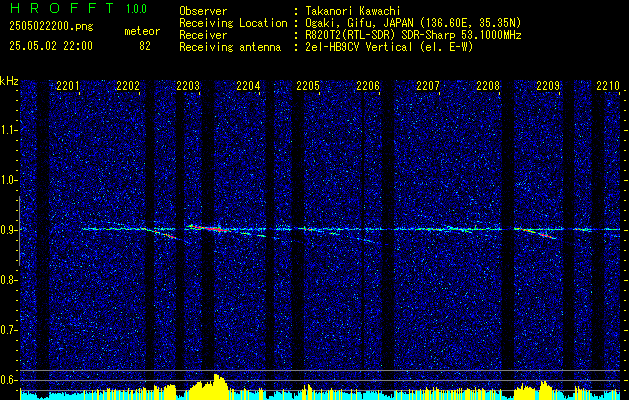Click the 2204 time marker
The image size is (629, 400).
248,85
